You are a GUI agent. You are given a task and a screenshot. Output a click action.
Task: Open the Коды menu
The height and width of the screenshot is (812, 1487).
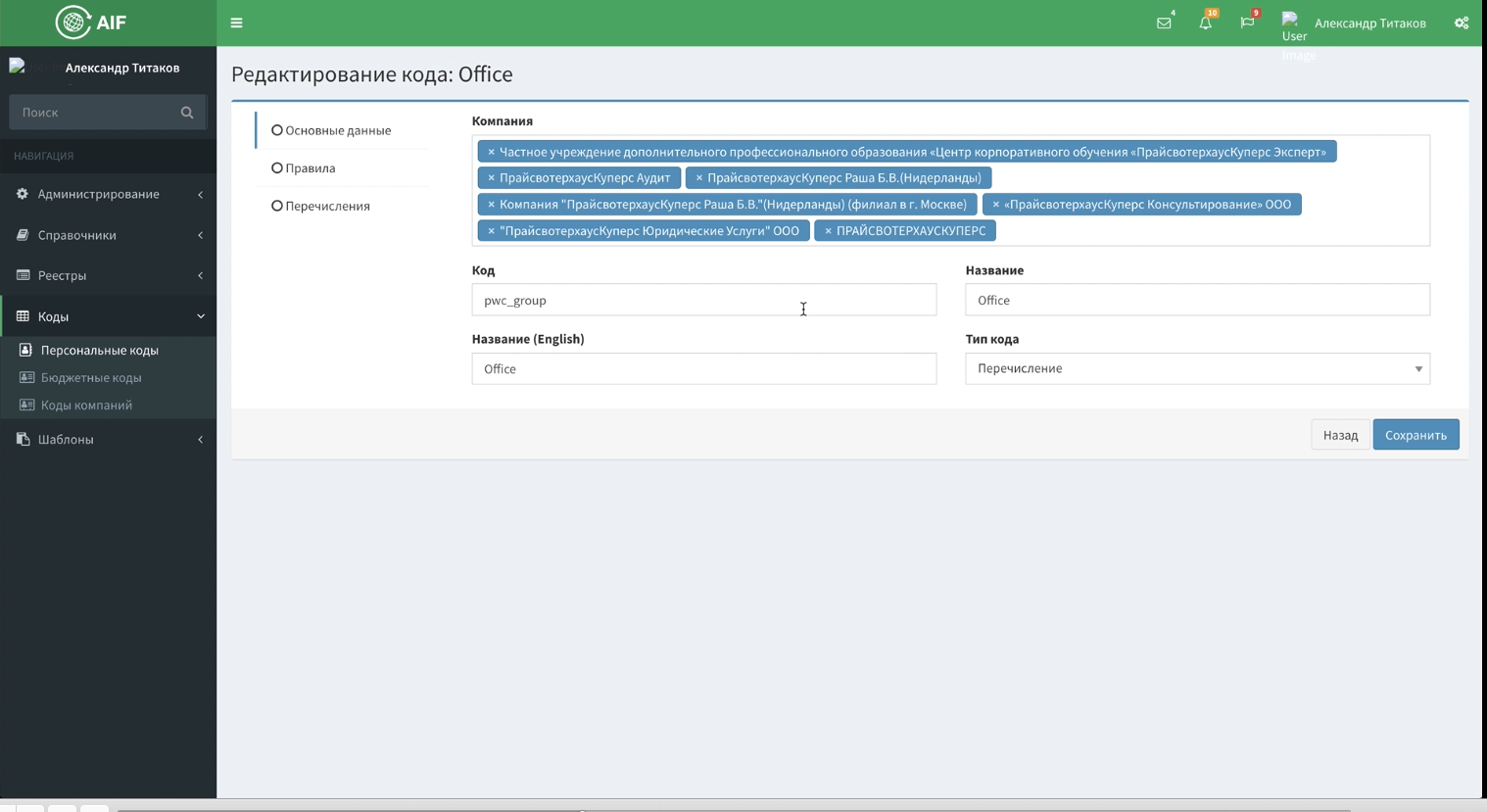[x=108, y=316]
